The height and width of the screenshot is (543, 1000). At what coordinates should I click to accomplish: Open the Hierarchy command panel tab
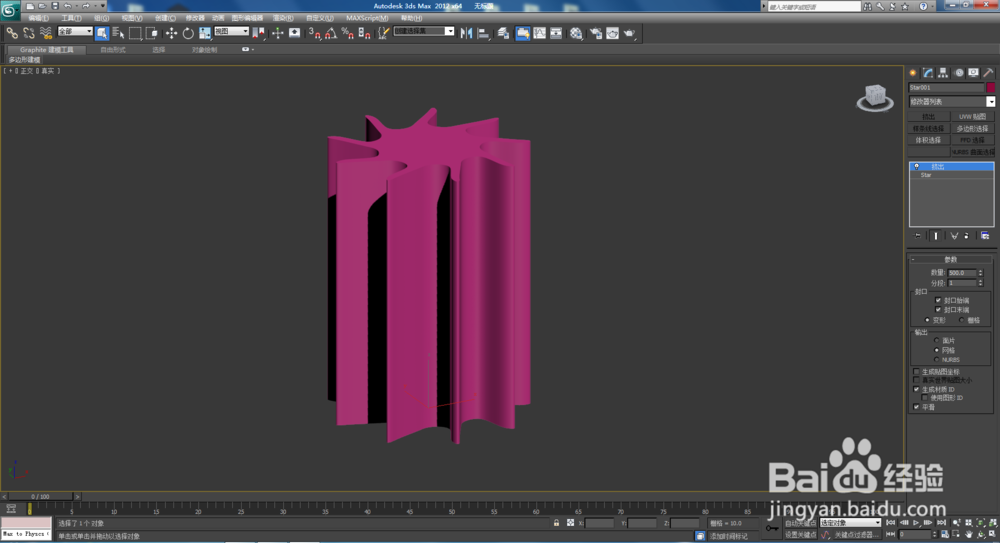[x=943, y=72]
